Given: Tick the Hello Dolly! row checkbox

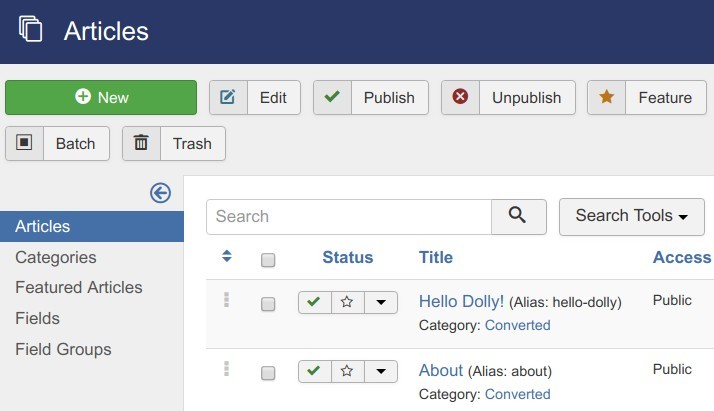Looking at the screenshot, I should (268, 304).
